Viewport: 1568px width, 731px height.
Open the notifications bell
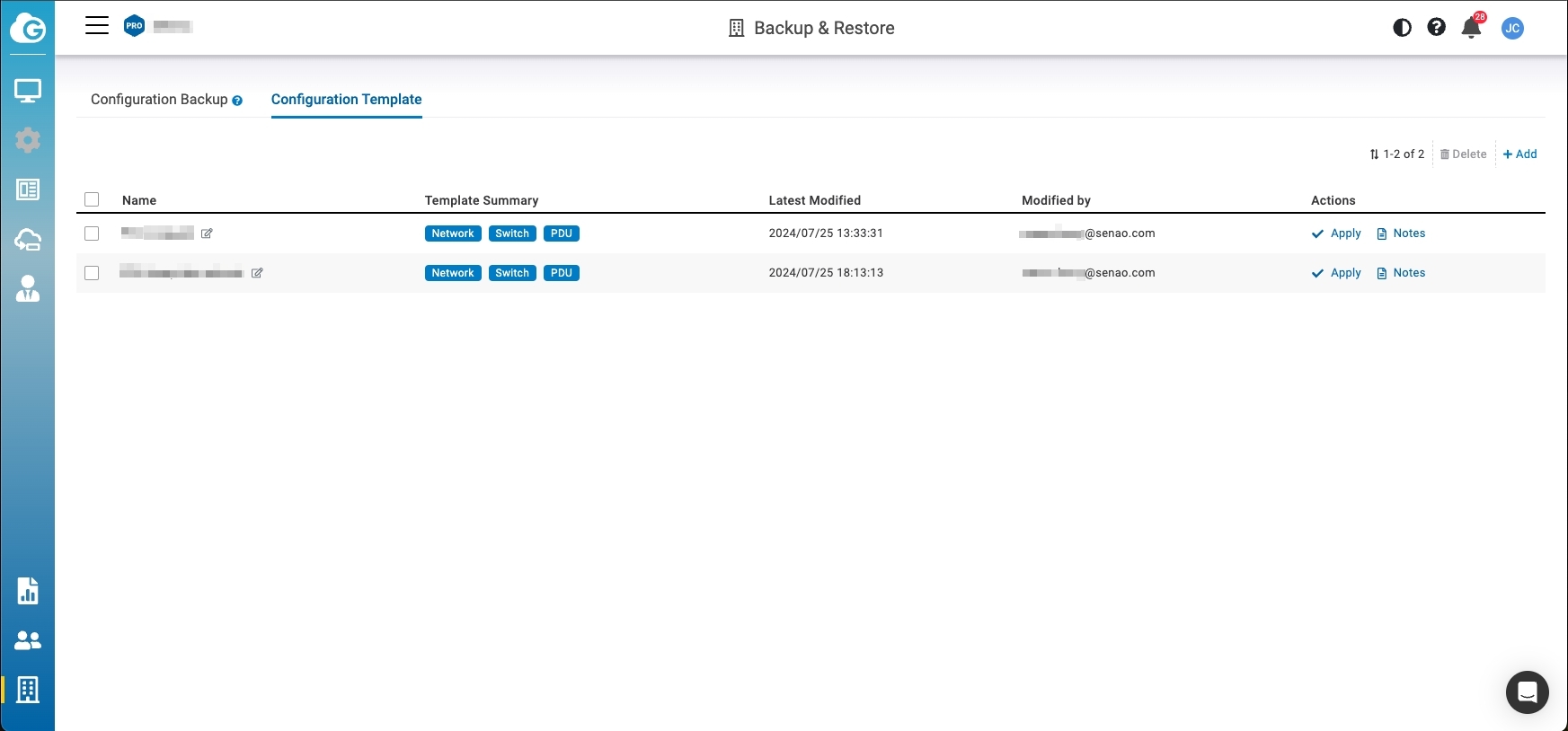coord(1471,28)
